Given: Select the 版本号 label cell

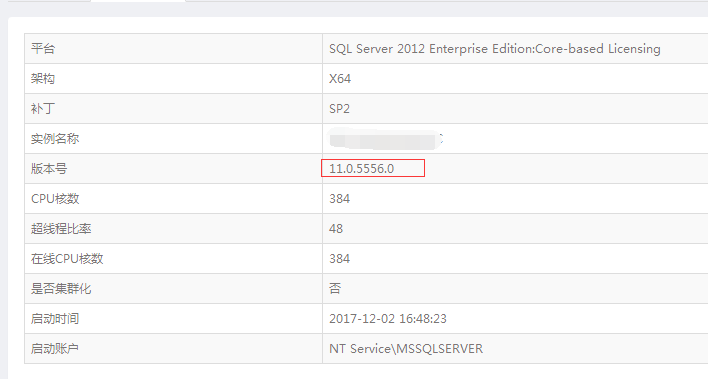Looking at the screenshot, I should 173,168.
